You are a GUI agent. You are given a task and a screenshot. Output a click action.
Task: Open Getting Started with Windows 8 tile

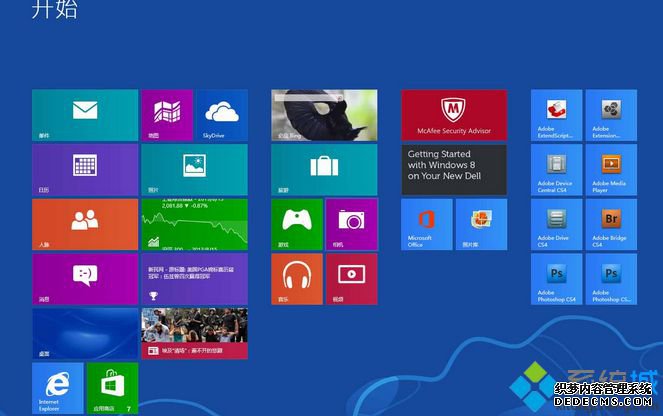click(454, 170)
